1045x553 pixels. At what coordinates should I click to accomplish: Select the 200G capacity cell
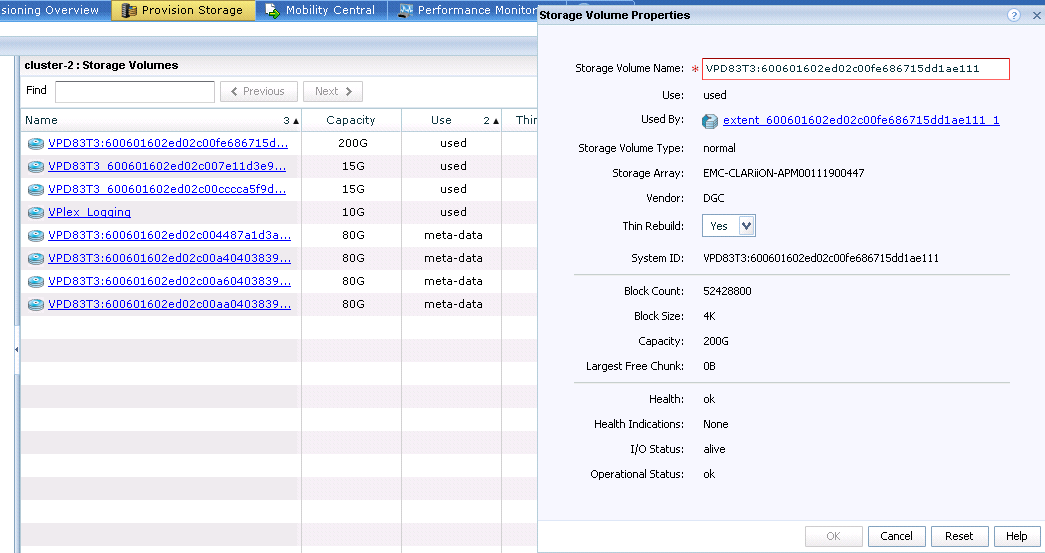353,143
